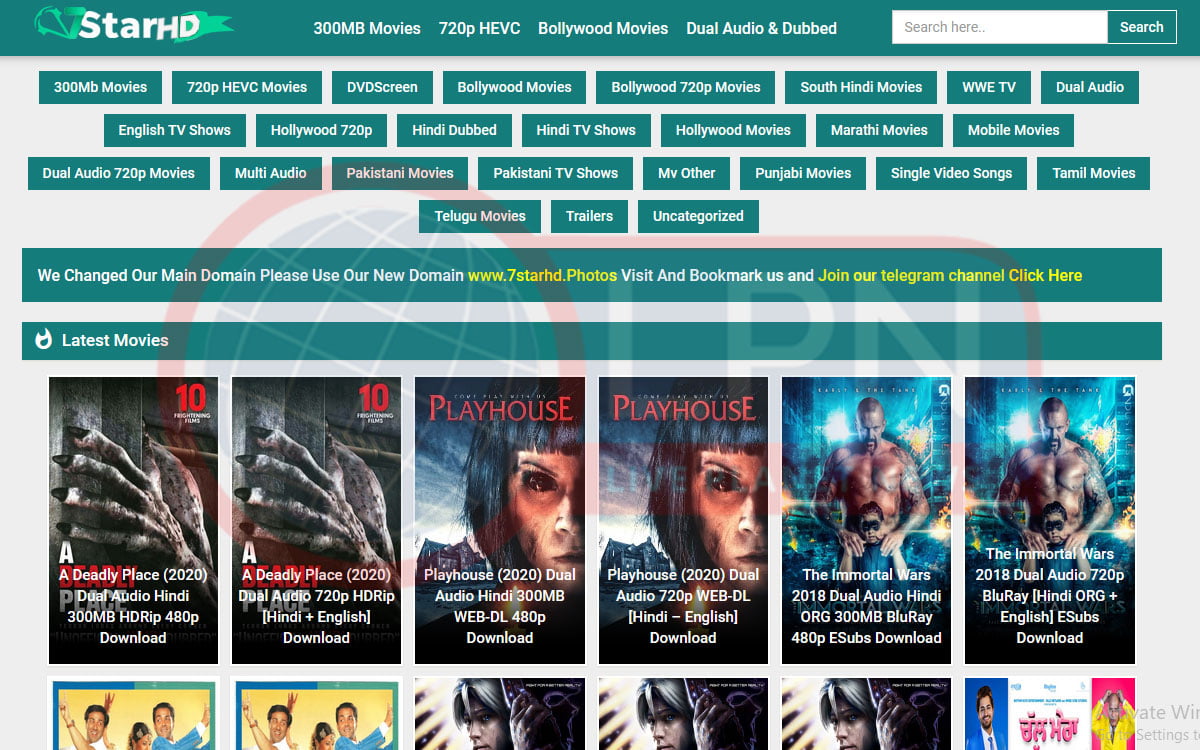Select the Trailers category

pyautogui.click(x=589, y=216)
